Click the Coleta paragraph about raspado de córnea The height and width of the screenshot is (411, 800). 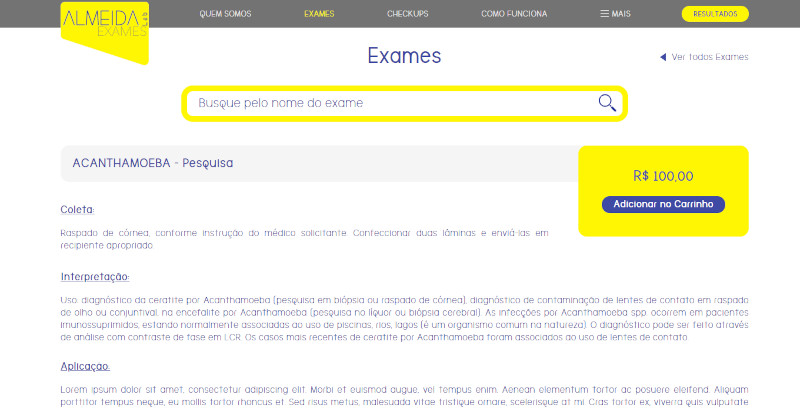pyautogui.click(x=304, y=239)
